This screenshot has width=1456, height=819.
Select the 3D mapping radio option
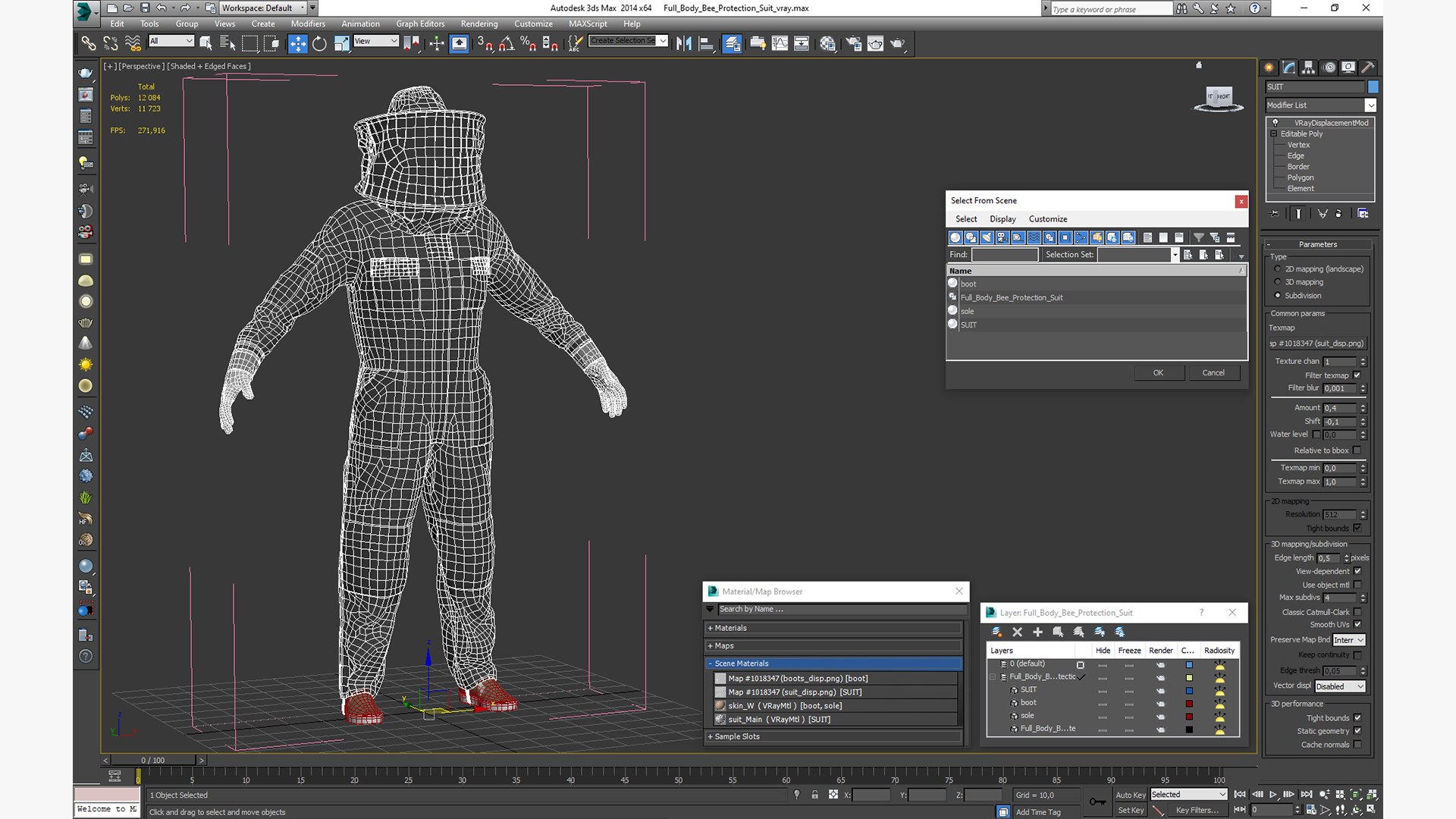click(x=1278, y=282)
